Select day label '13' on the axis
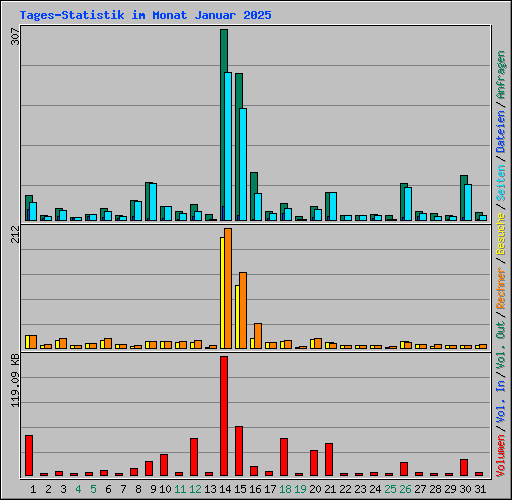Viewport: 512px width, 500px height. coord(210,489)
